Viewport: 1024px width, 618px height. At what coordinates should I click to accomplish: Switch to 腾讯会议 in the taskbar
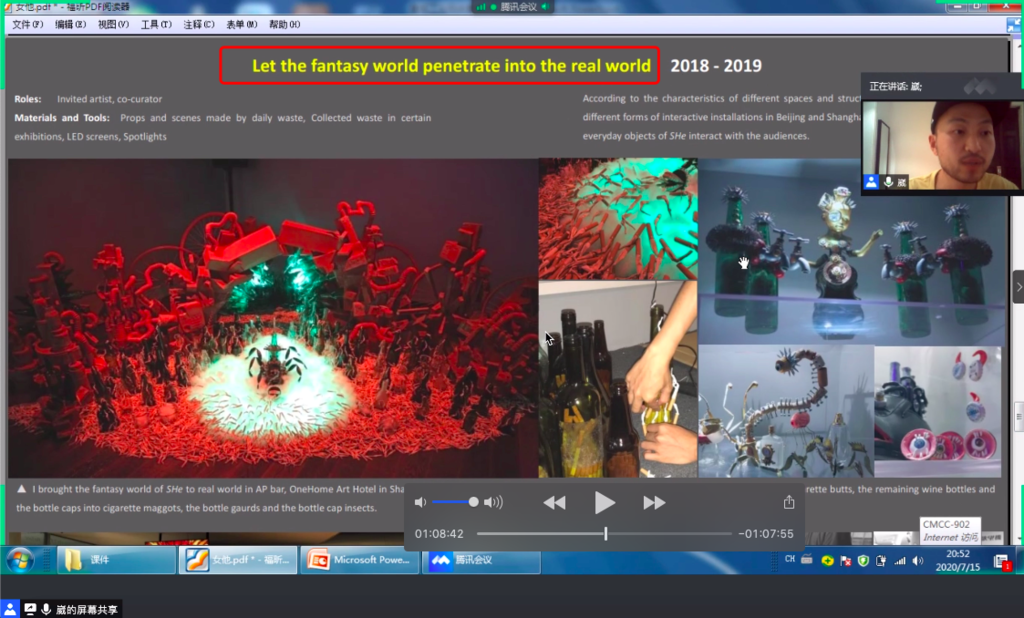[x=481, y=561]
